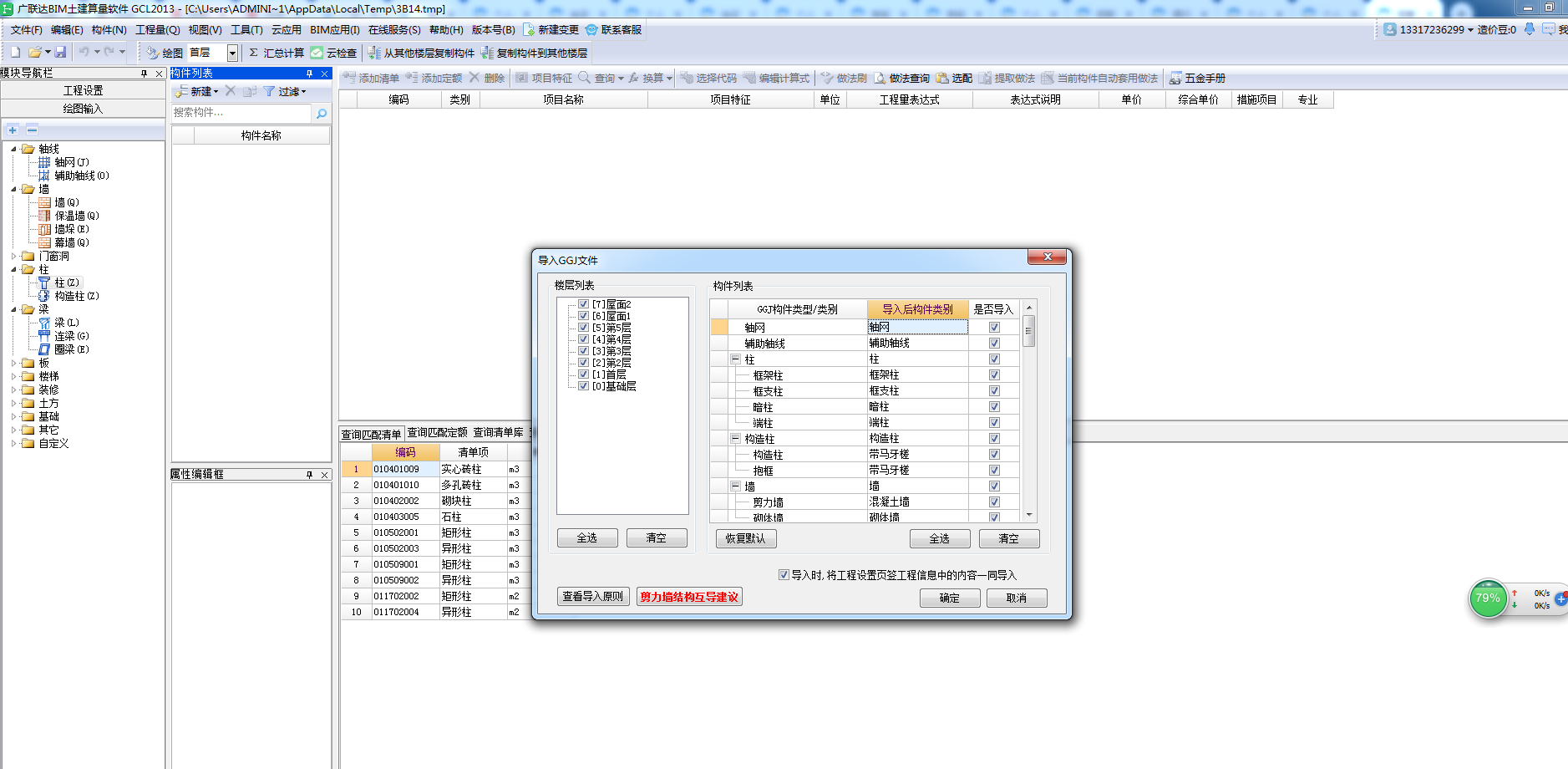1568x769 pixels.
Task: Collapse the 柱 group in dialog list
Action: (x=736, y=359)
